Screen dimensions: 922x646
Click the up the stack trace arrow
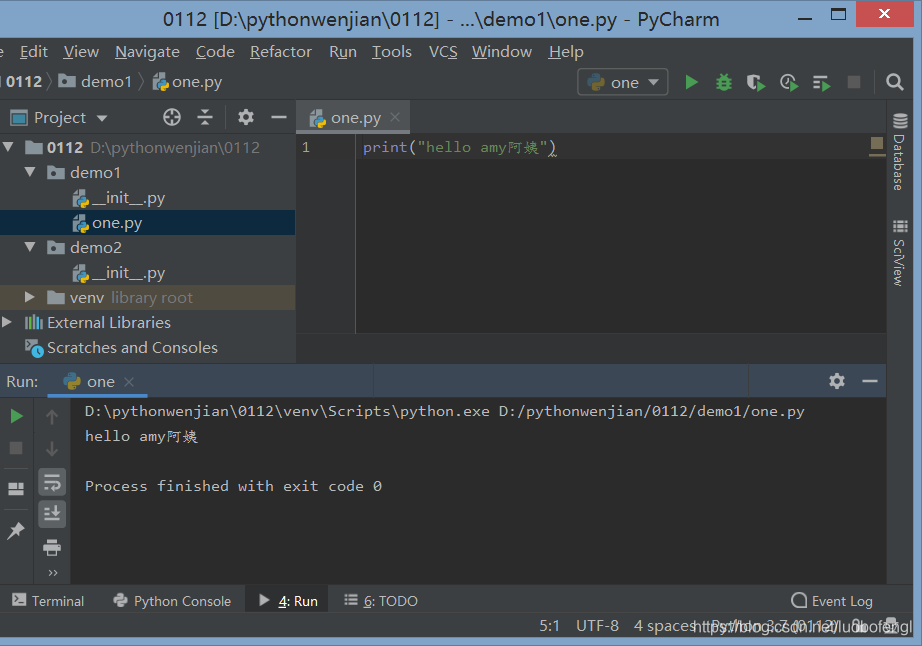52,417
